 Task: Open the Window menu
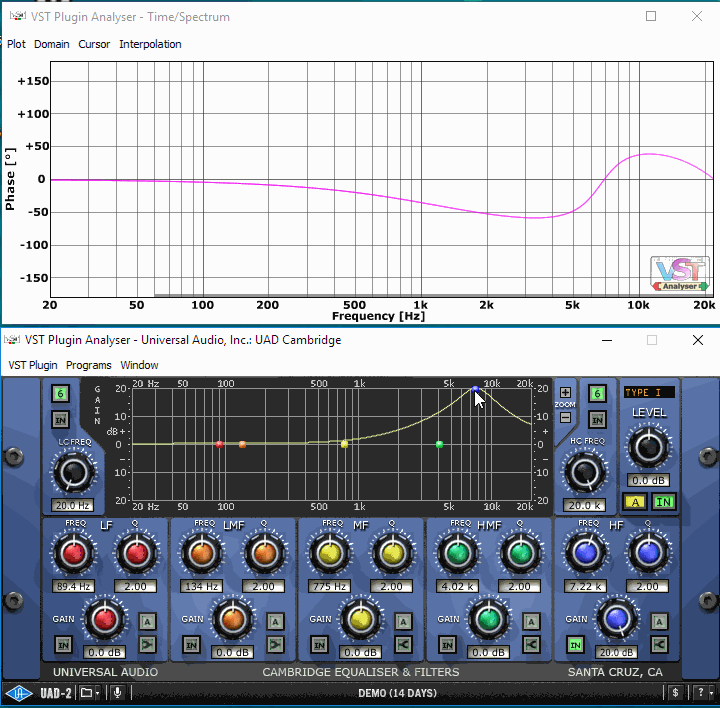click(139, 365)
